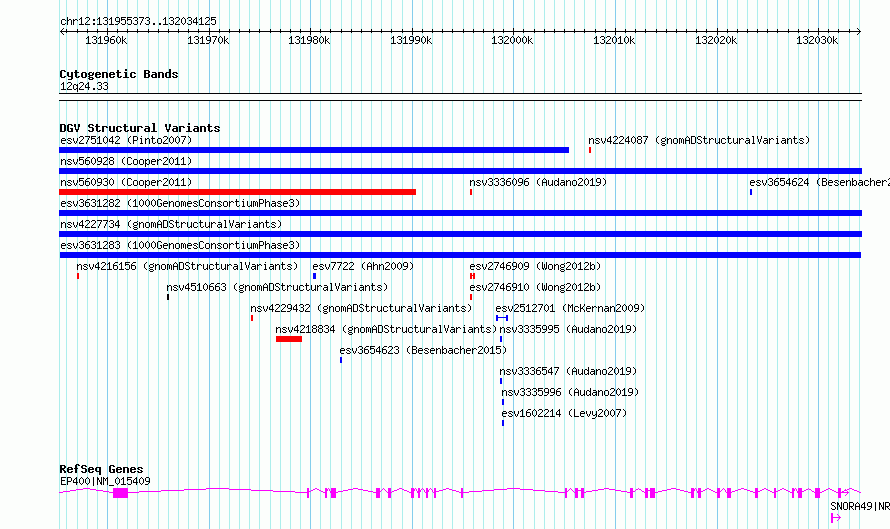Open variant nsv4224087 (gnomADStructuralVariants) label
This screenshot has height=529, width=890.
tap(699, 140)
